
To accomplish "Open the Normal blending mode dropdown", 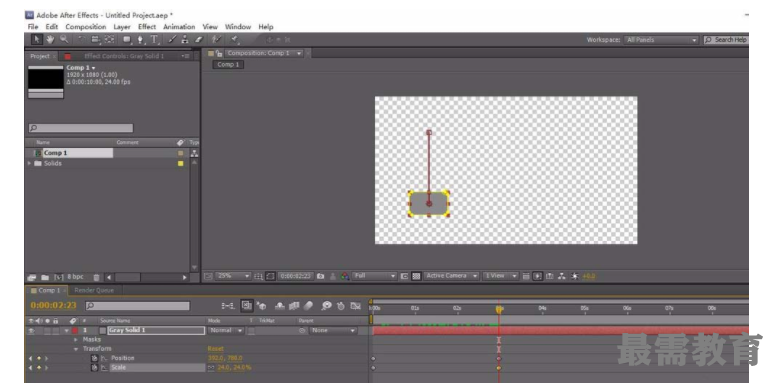I will (x=226, y=331).
